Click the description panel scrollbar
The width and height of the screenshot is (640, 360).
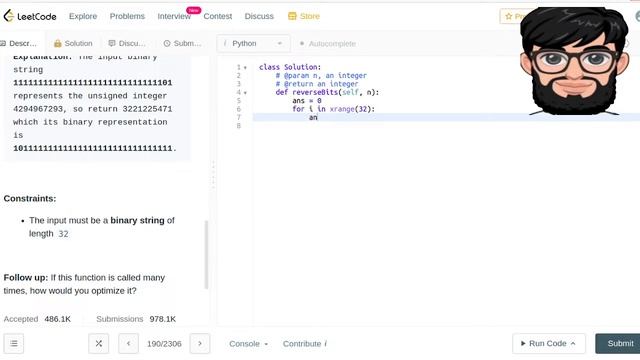click(206, 255)
